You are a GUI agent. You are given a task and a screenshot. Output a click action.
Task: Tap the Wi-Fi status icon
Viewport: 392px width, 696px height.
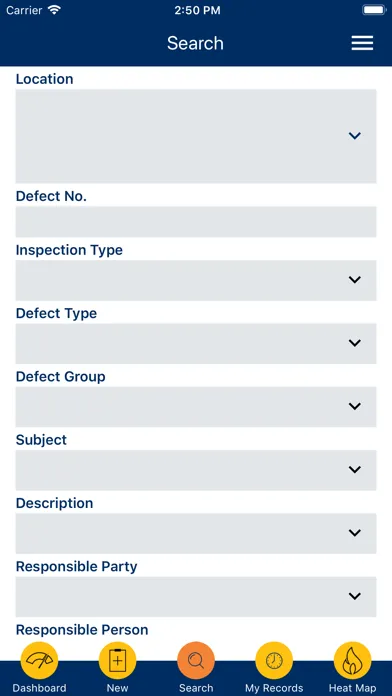[x=55, y=10]
